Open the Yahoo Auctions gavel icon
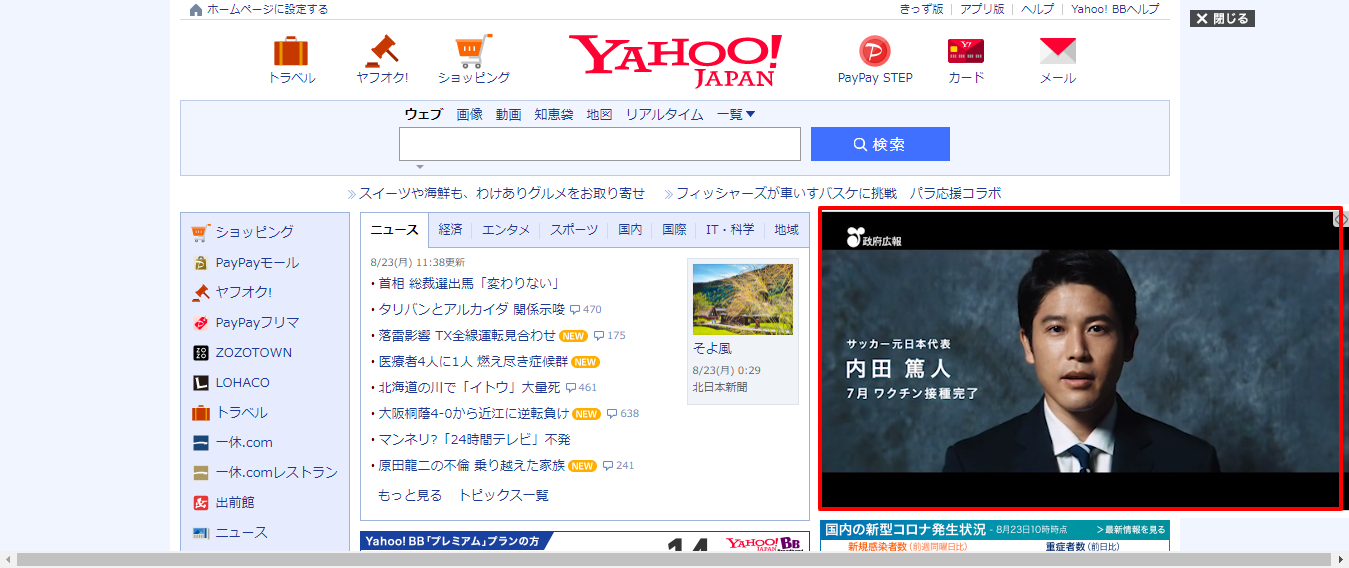This screenshot has width=1349, height=568. coord(382,51)
